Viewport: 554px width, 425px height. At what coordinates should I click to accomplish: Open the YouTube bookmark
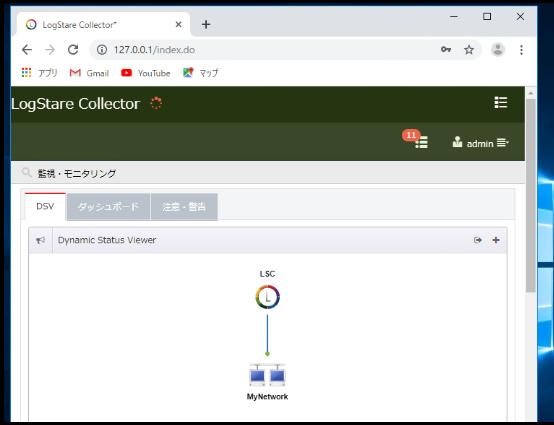146,73
